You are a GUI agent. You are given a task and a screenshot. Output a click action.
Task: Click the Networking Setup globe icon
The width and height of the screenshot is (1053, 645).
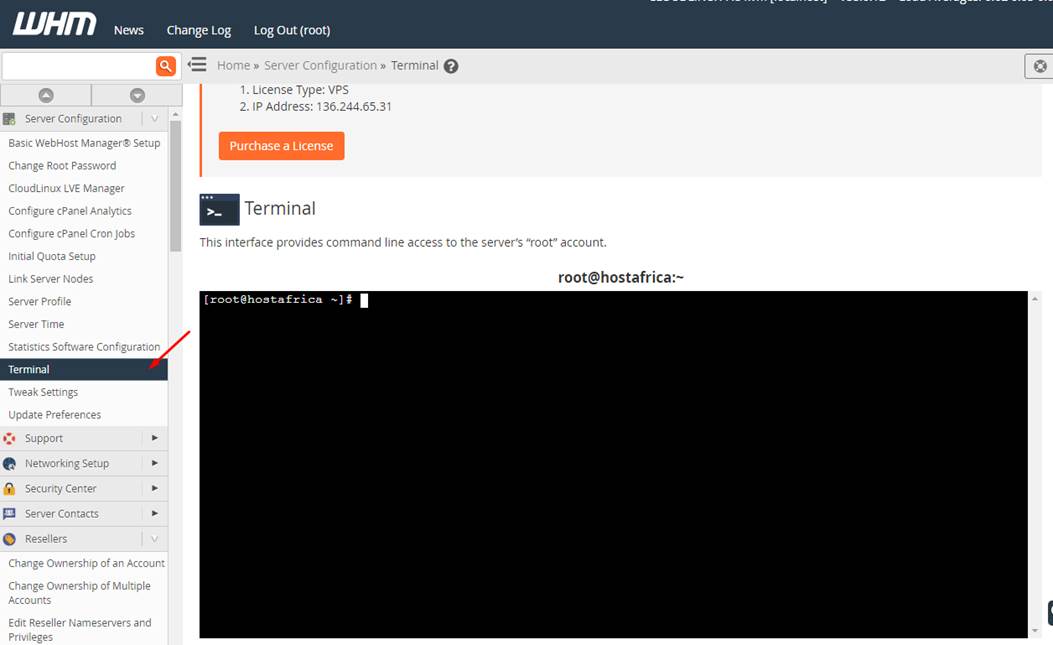pos(10,463)
